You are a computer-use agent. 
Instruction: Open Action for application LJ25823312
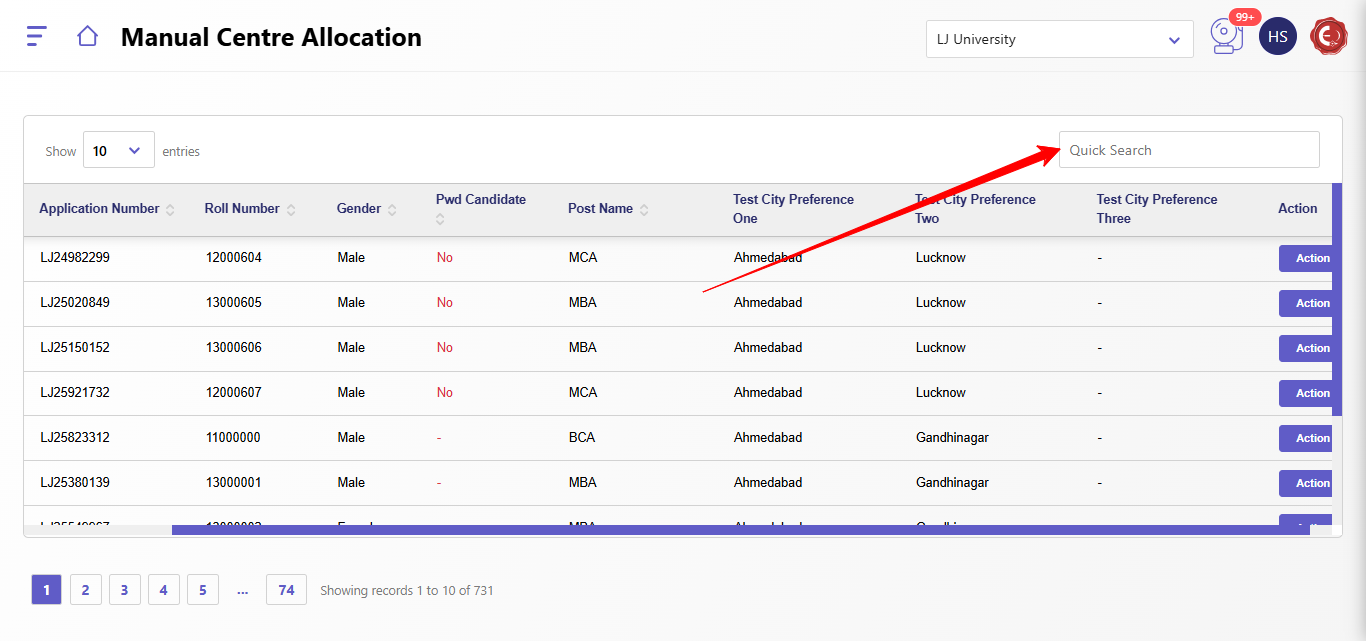(x=1306, y=438)
